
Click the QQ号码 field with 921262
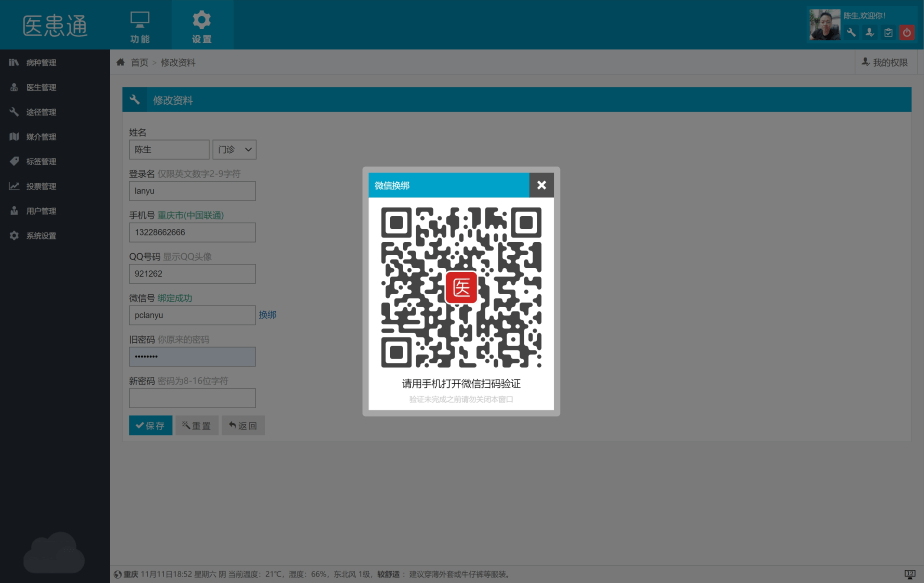[192, 274]
